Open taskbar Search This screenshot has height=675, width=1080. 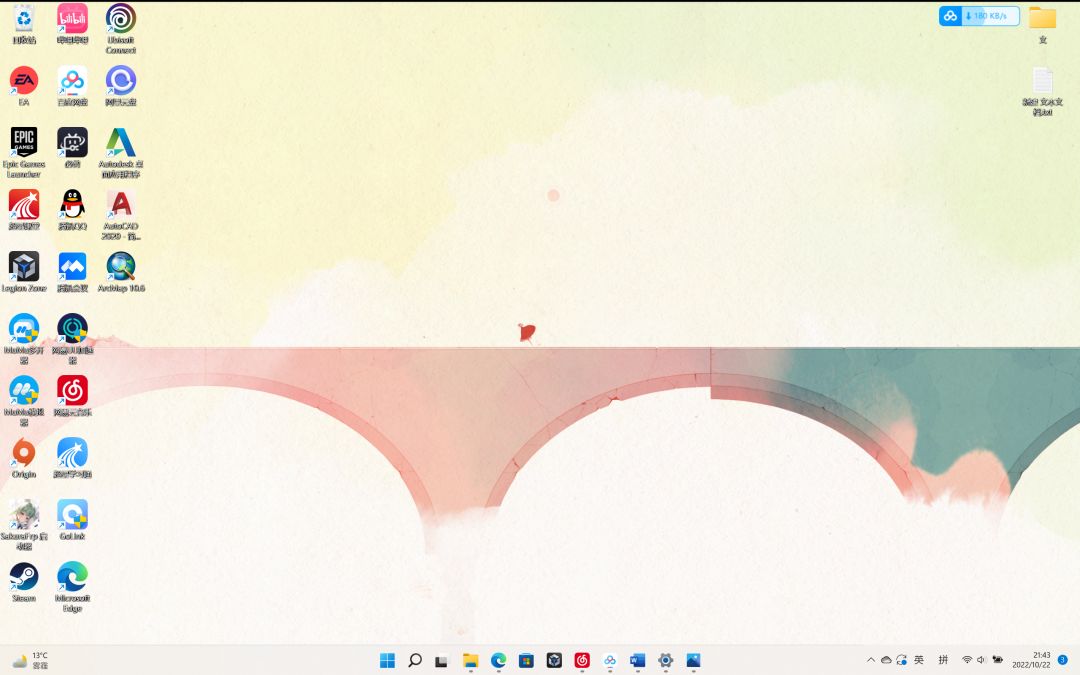click(415, 661)
